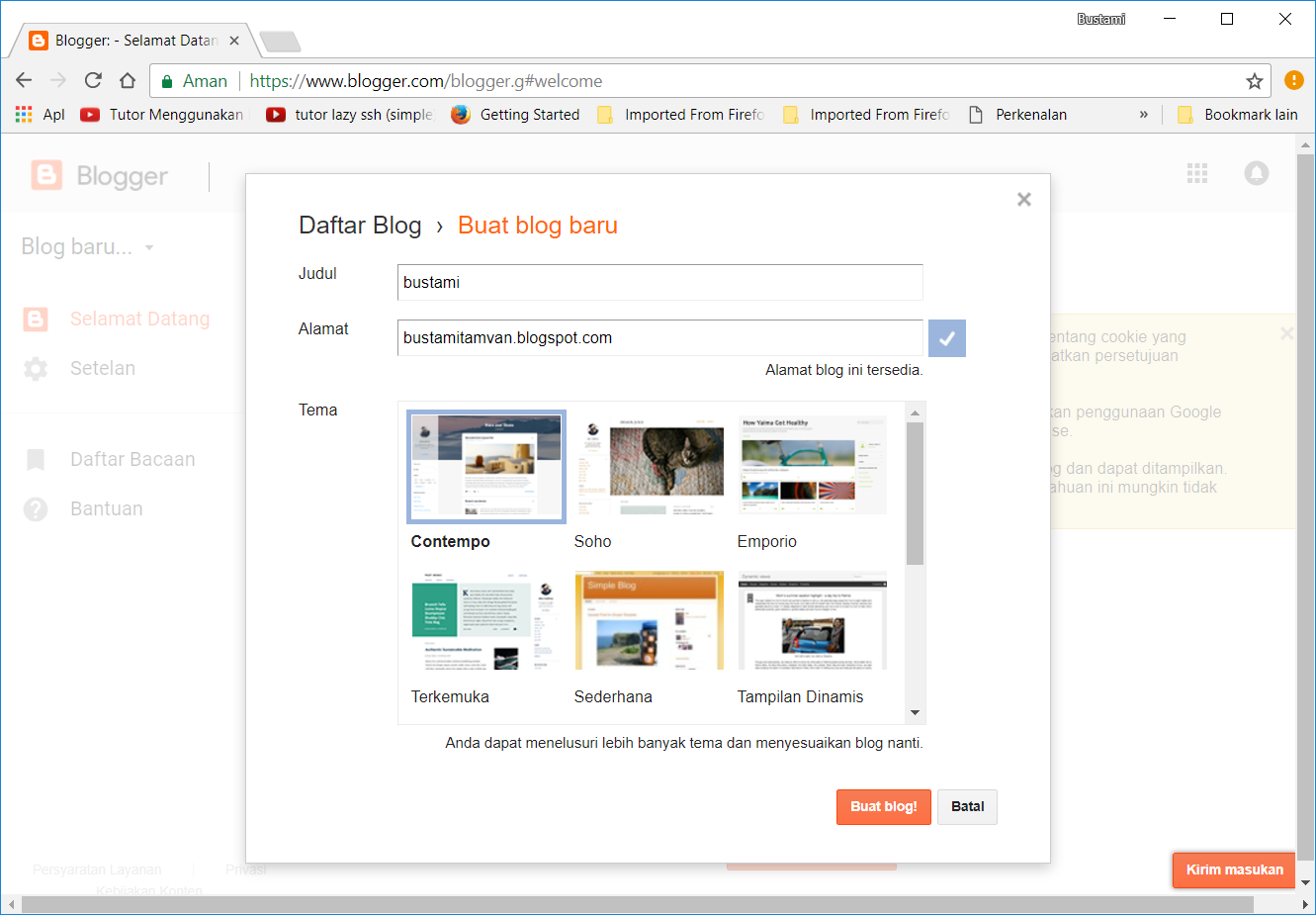
Task: Open the Tutor Menggunakan bookmark
Action: [x=162, y=115]
